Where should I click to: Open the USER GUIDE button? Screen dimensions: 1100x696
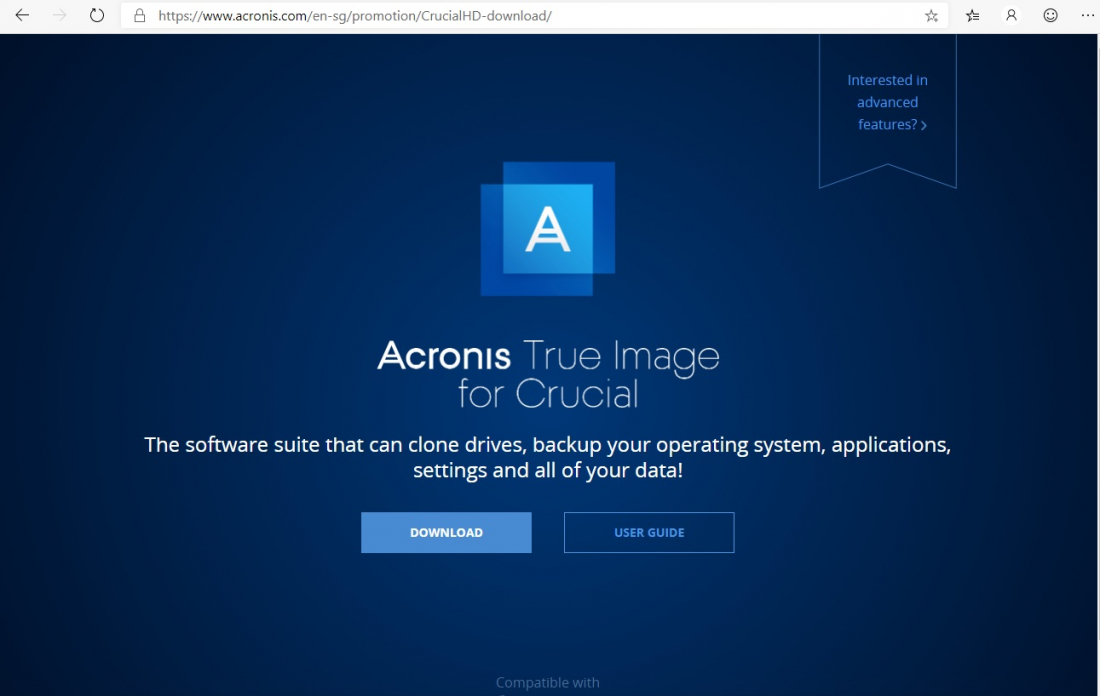(649, 533)
